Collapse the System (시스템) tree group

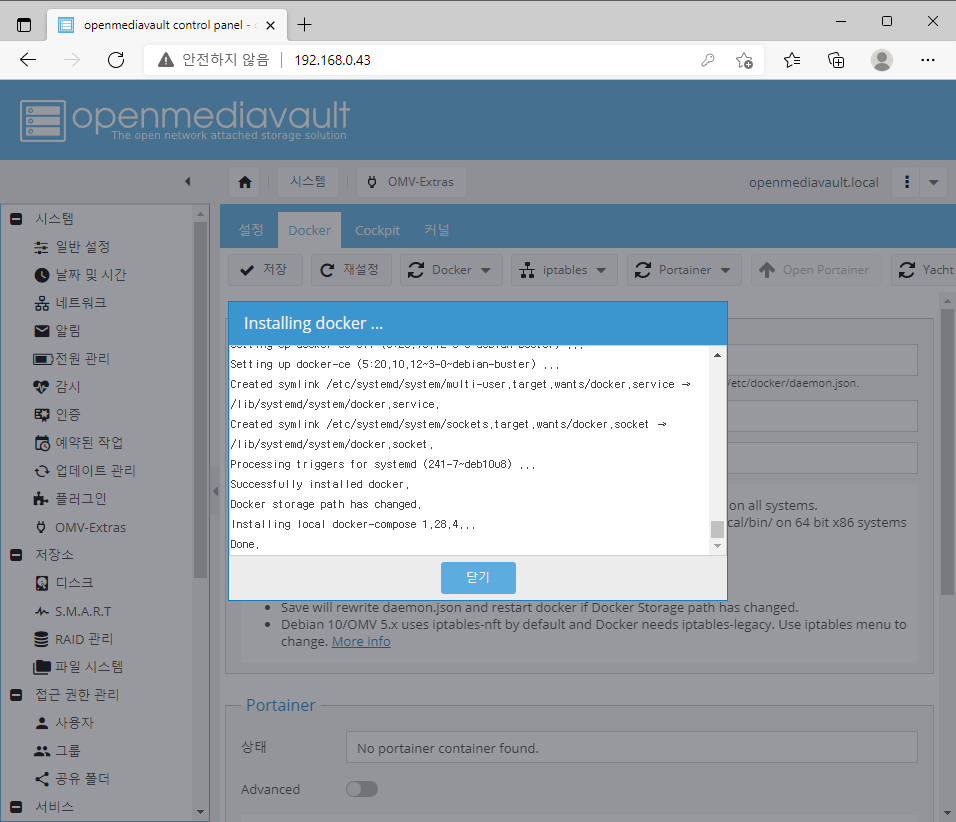pyautogui.click(x=16, y=219)
